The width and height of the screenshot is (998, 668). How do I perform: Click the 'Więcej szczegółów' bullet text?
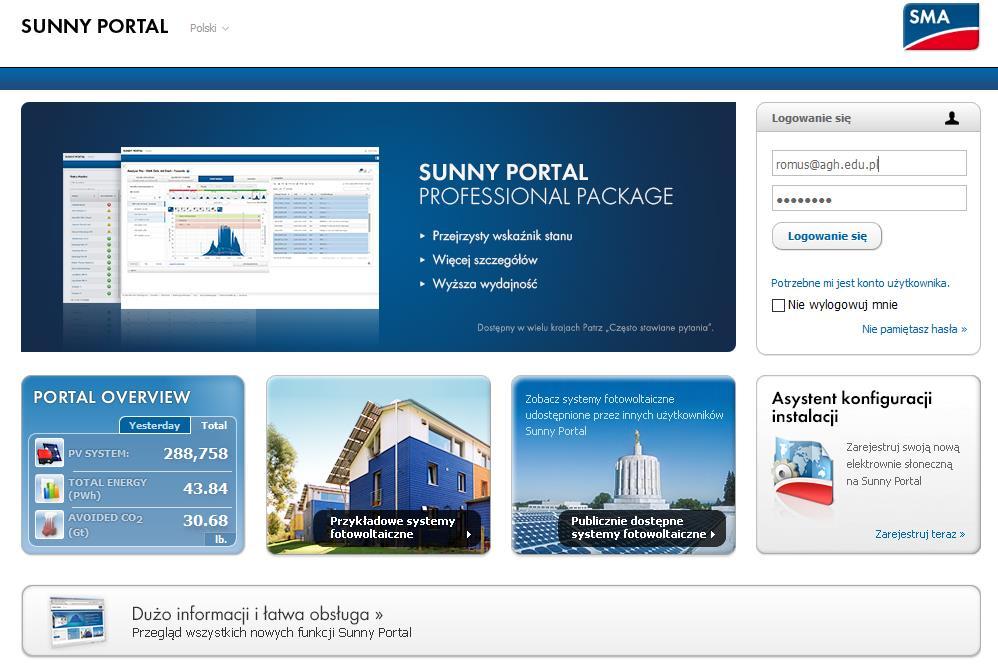[485, 260]
